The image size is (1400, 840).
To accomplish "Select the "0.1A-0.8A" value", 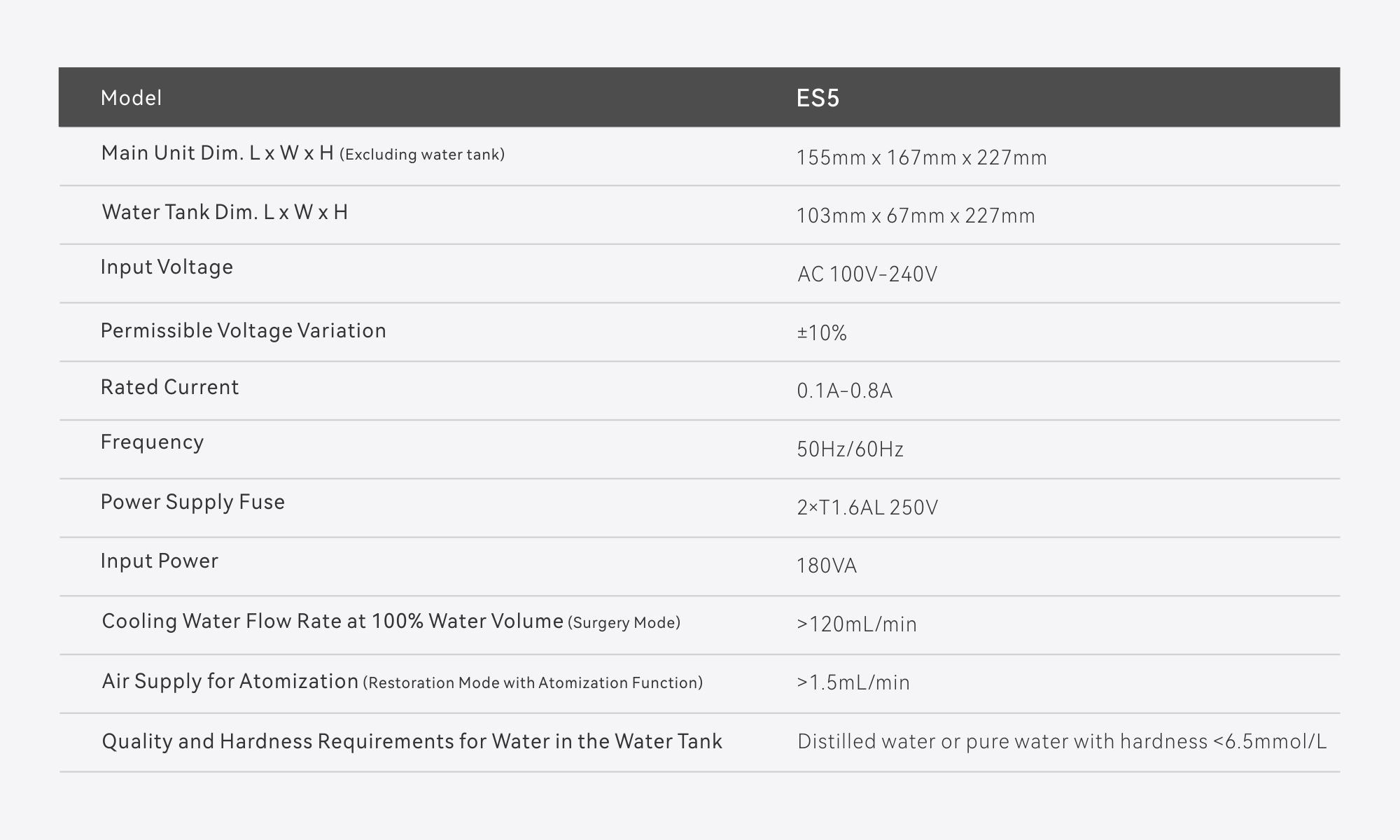I will [844, 391].
